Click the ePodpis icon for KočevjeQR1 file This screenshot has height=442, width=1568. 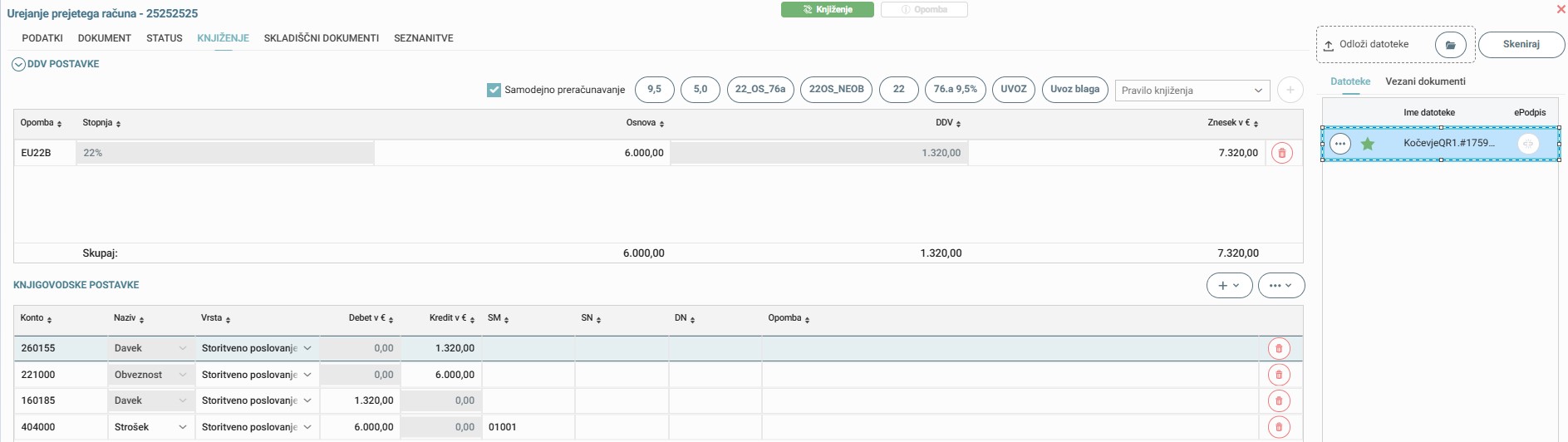coord(1527,144)
